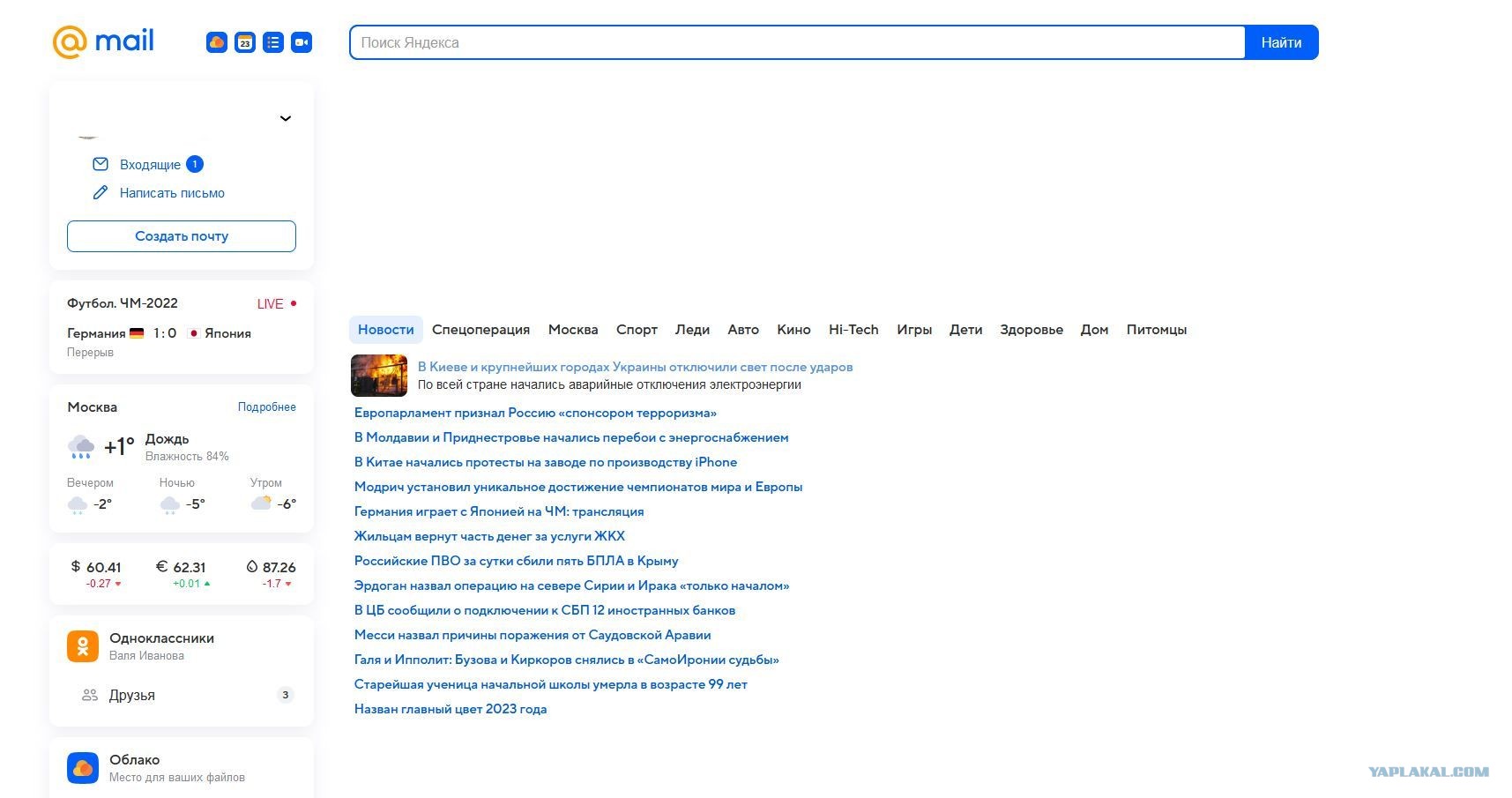Click the rain cloud weather icon

click(81, 447)
